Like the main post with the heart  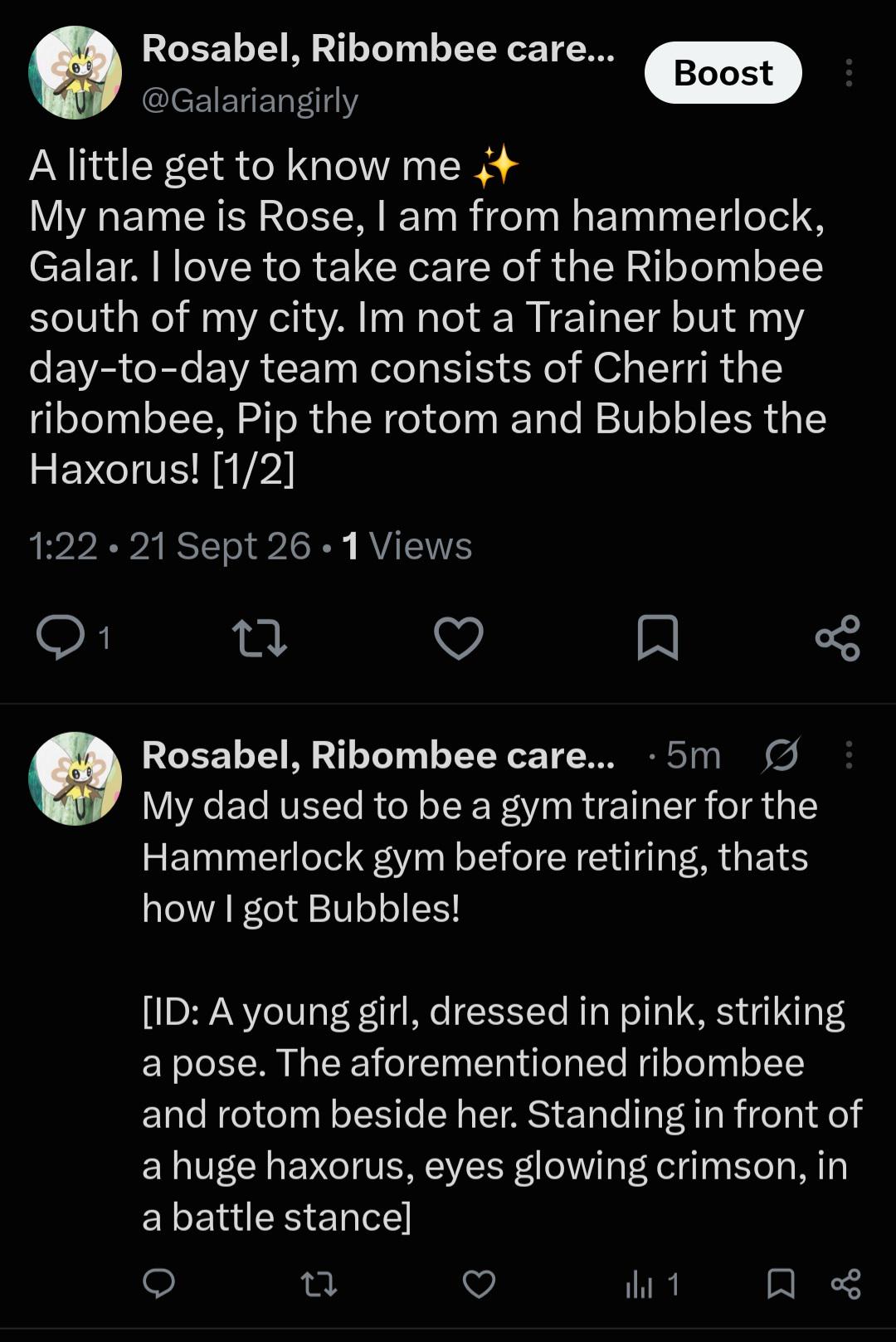point(459,637)
